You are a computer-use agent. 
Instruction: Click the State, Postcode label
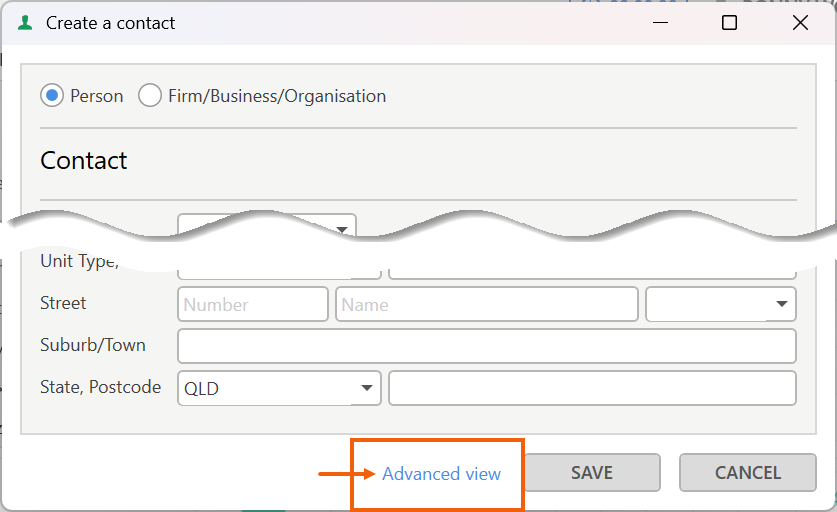pyautogui.click(x=100, y=387)
